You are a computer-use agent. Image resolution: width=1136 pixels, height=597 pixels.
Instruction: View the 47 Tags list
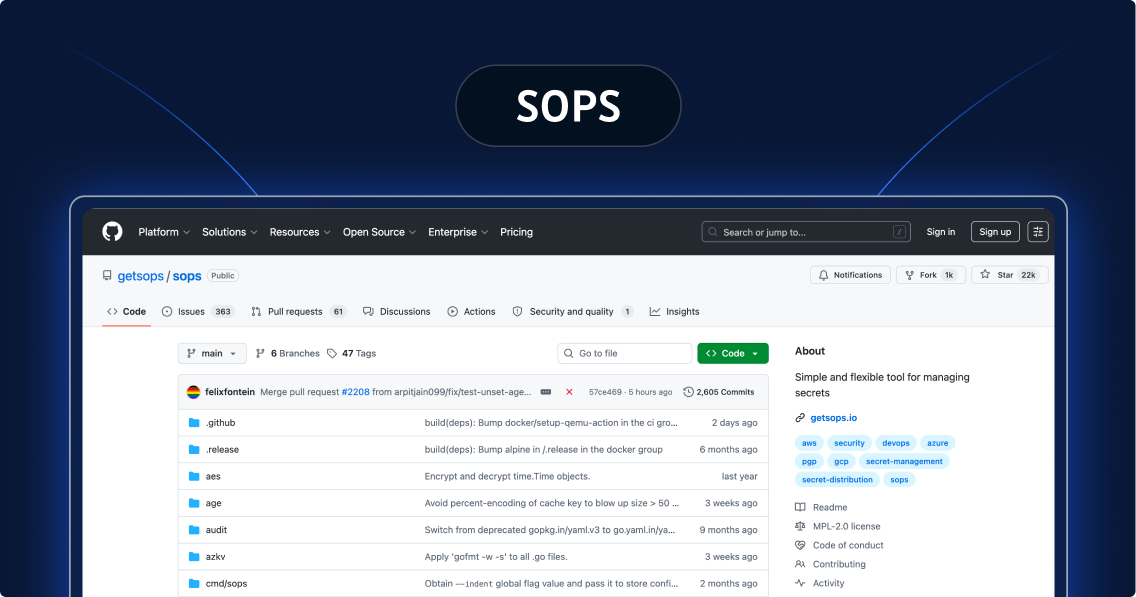351,354
